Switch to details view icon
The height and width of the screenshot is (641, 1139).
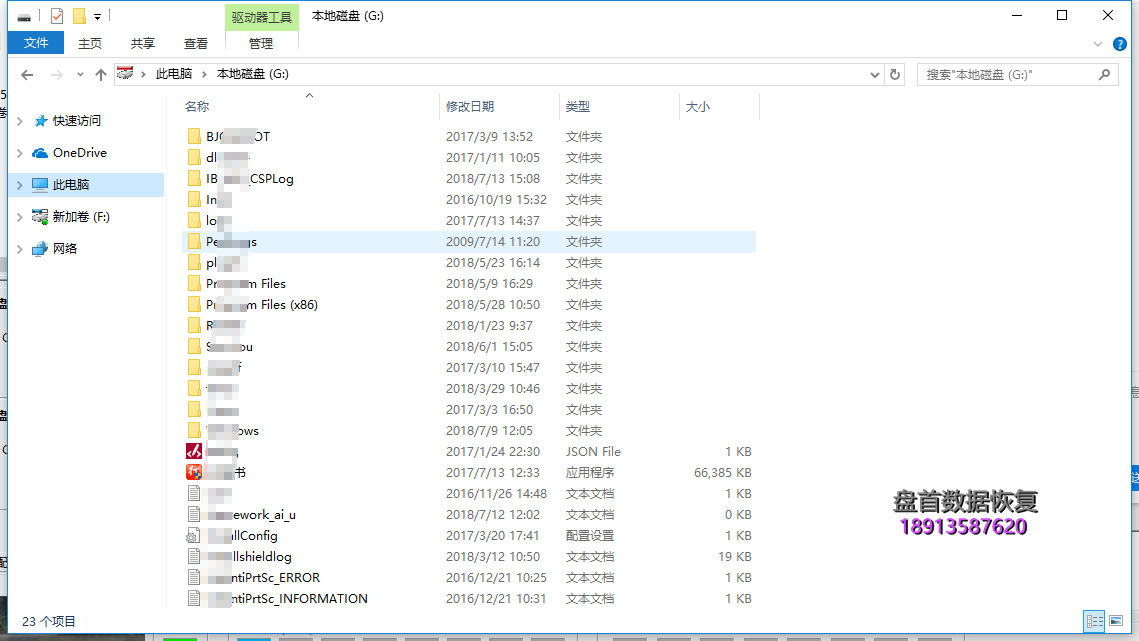[1094, 621]
